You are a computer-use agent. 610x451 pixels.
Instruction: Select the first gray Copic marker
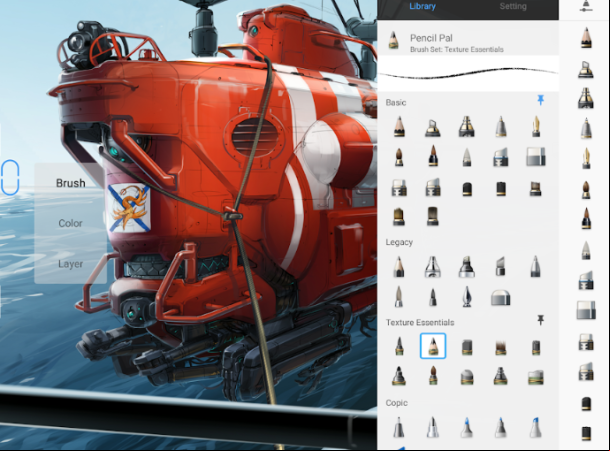(399, 427)
